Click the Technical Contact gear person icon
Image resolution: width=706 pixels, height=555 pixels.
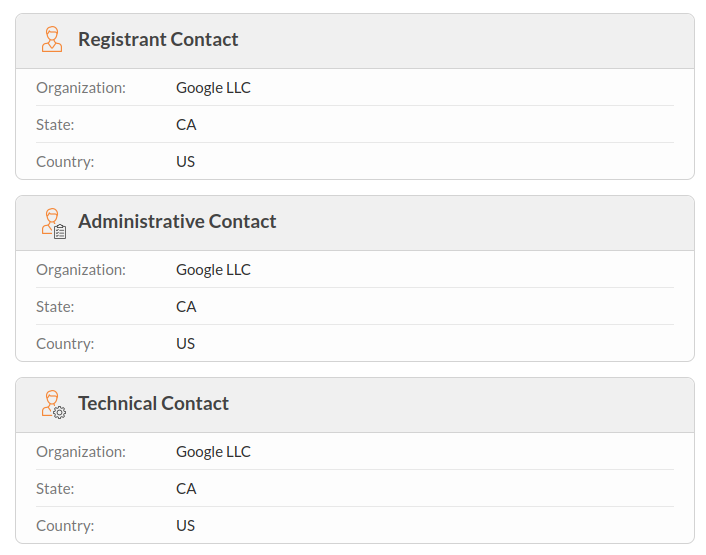pos(54,404)
